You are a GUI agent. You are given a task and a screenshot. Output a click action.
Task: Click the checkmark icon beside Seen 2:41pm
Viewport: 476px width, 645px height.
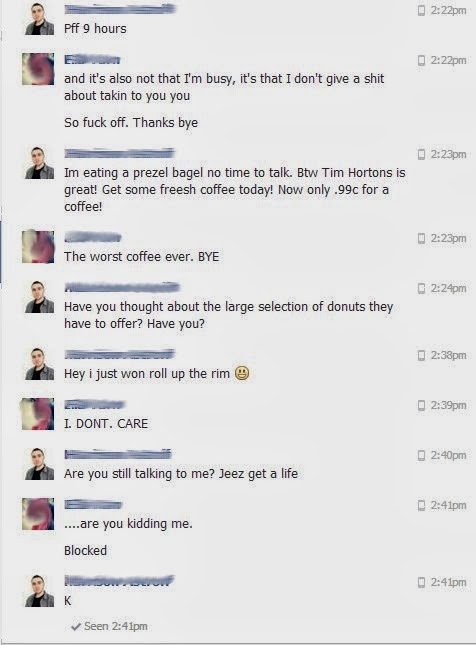76,626
